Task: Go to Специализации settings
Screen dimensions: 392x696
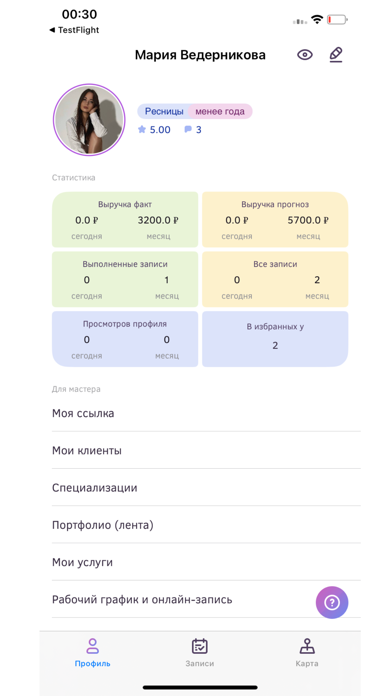Action: 206,488
